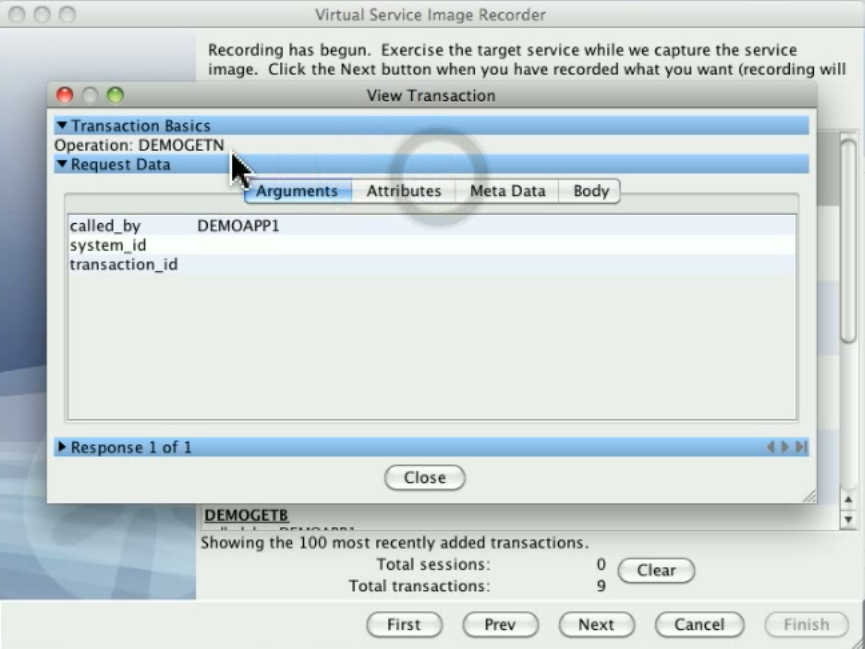Click the recorder scrollbar down arrow
865x649 pixels.
click(848, 519)
